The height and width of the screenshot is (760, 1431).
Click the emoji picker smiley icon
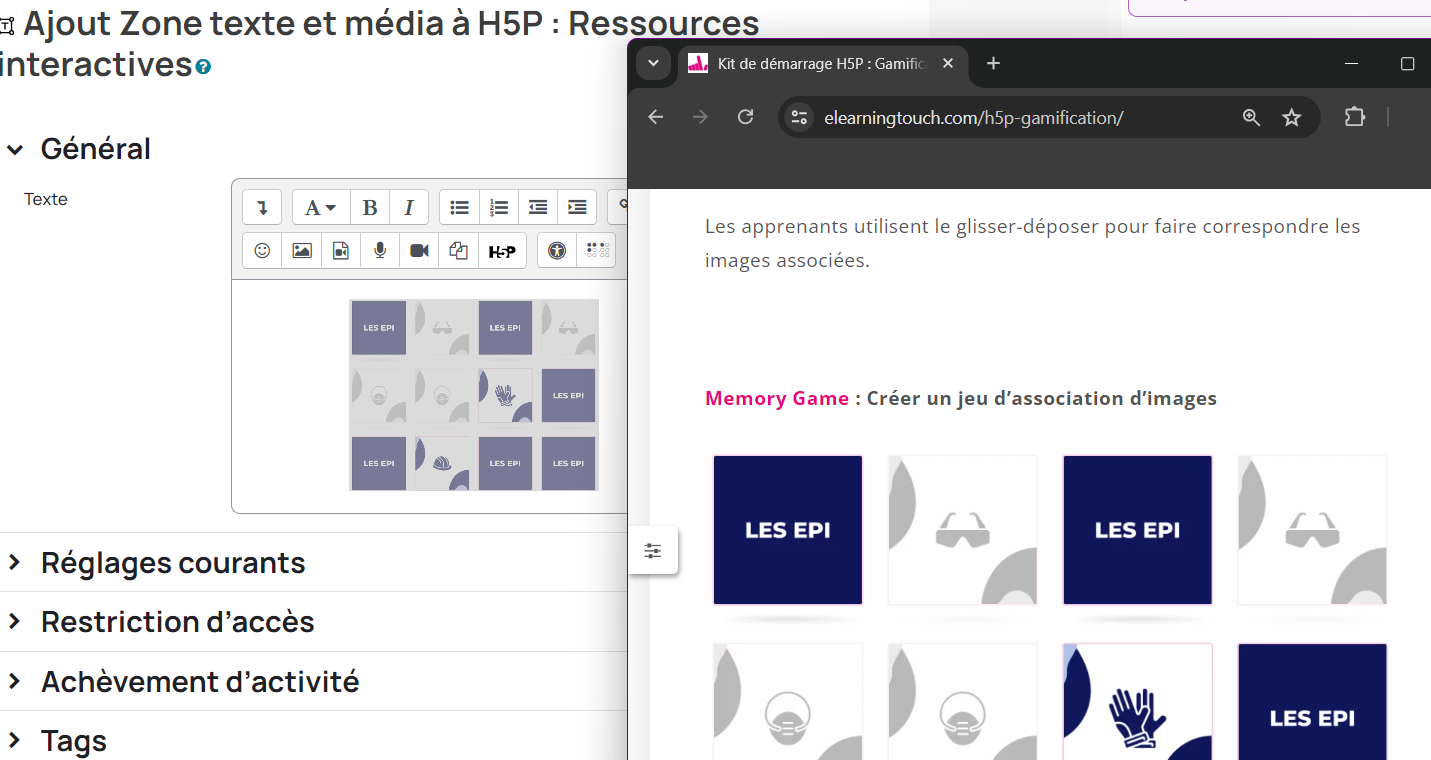point(262,251)
